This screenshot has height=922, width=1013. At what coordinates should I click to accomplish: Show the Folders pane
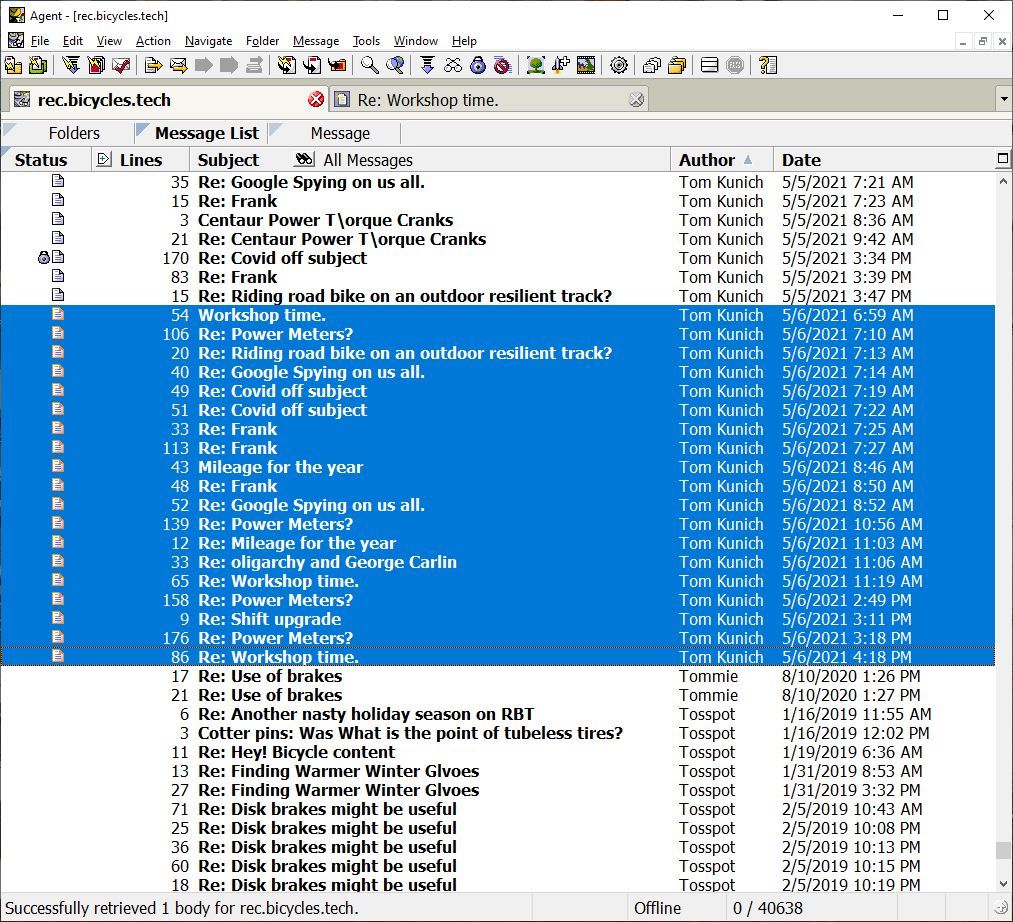(x=74, y=133)
